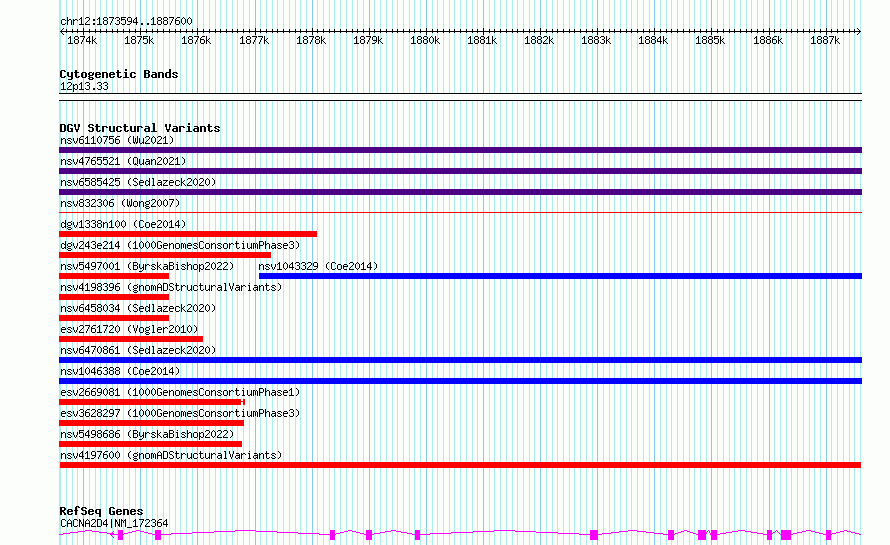The height and width of the screenshot is (545, 890).
Task: Click the 1886k ruler tick label
Action: coord(768,40)
